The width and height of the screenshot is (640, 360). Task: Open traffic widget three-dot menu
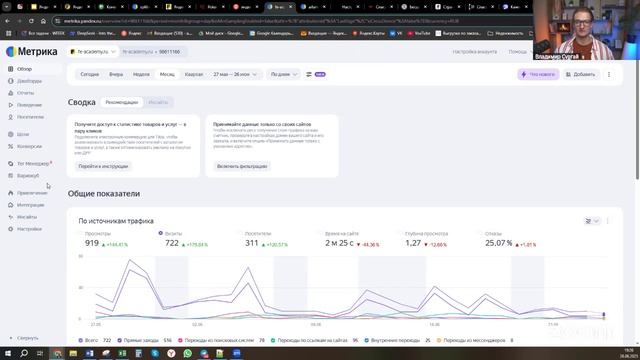tap(608, 221)
